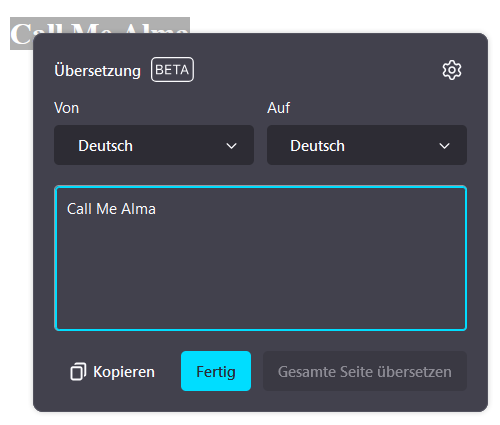Click the highlighted Call Me Alma heading
Image resolution: width=500 pixels, height=425 pixels.
(x=100, y=25)
